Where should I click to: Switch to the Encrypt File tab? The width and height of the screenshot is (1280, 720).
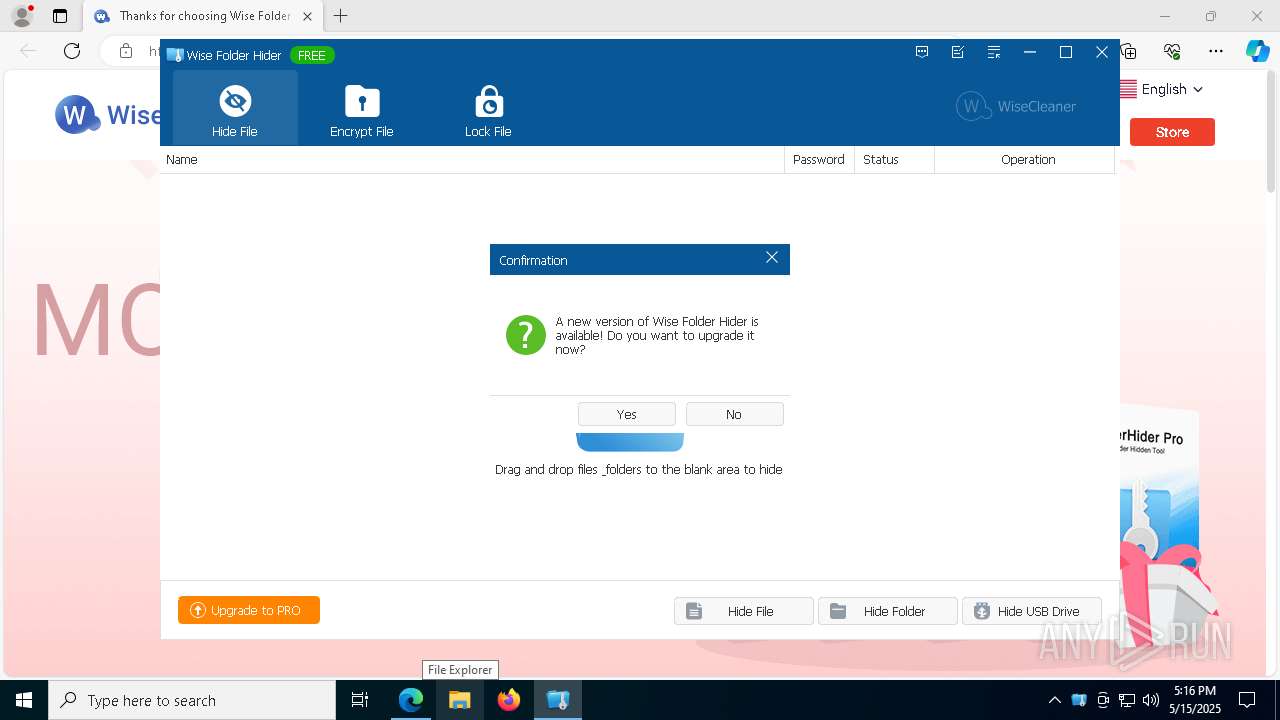(x=362, y=108)
